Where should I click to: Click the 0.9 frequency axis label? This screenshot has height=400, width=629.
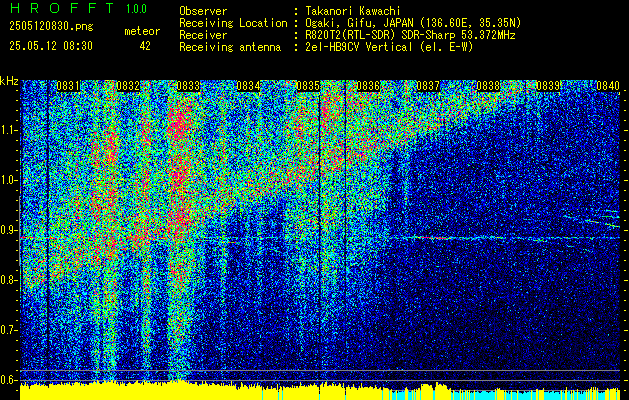[8, 230]
